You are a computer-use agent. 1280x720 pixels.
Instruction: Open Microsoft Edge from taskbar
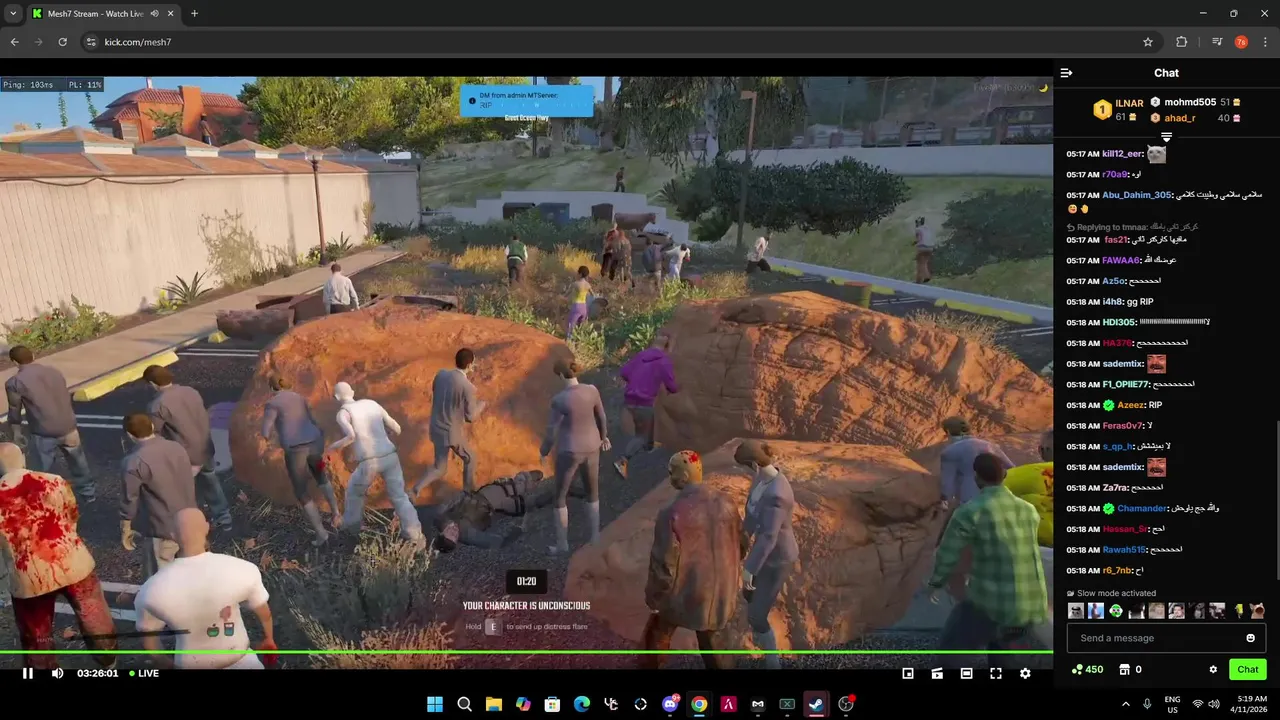[x=582, y=704]
